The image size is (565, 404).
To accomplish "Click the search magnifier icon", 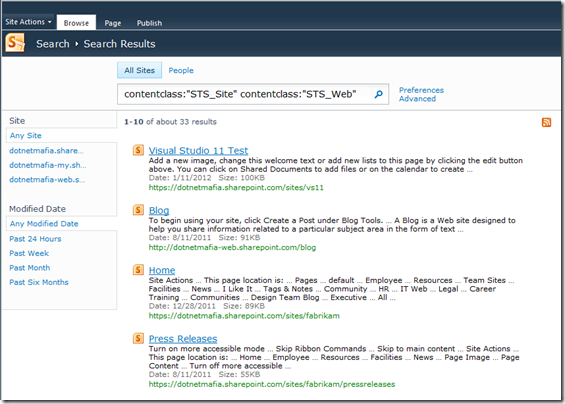I will [x=378, y=94].
